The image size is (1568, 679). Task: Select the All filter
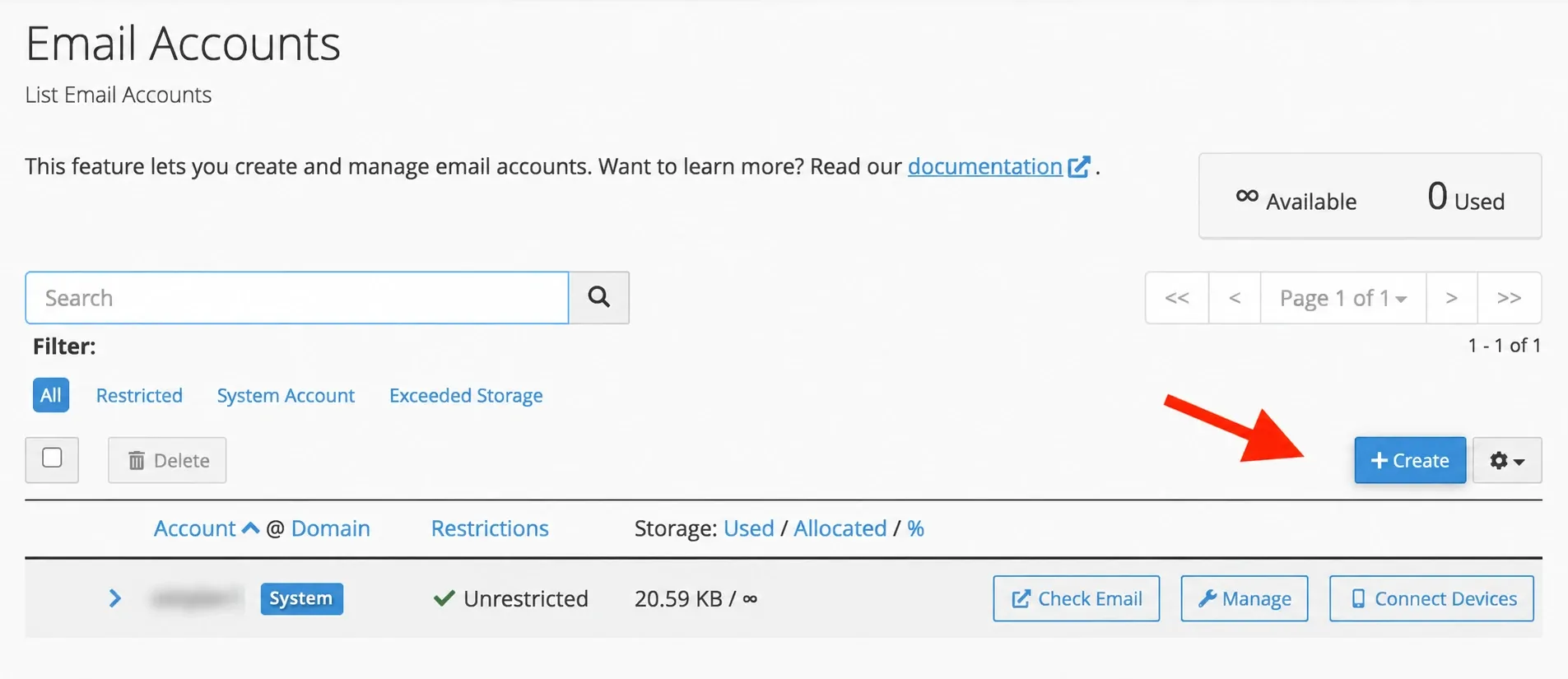(x=51, y=395)
